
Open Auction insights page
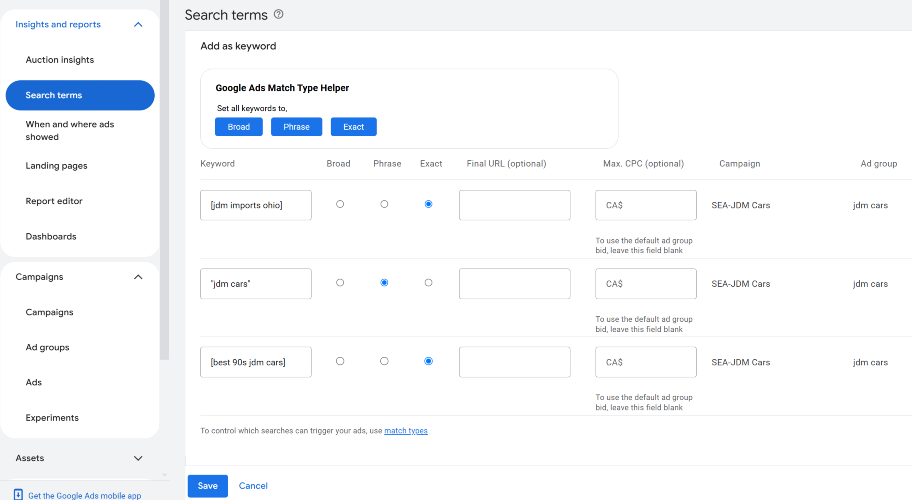pyautogui.click(x=60, y=60)
